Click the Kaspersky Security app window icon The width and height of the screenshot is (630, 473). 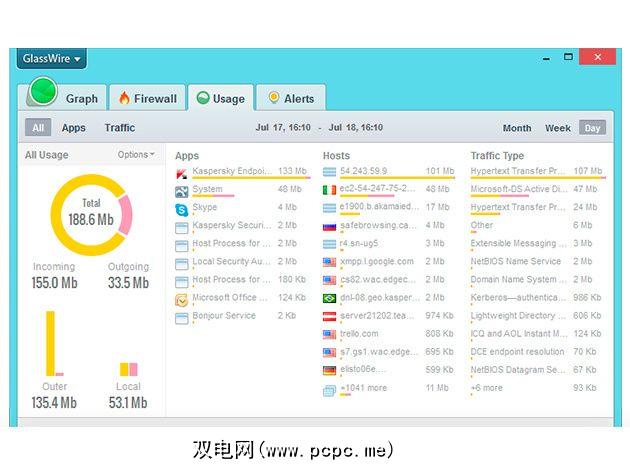[x=182, y=228]
